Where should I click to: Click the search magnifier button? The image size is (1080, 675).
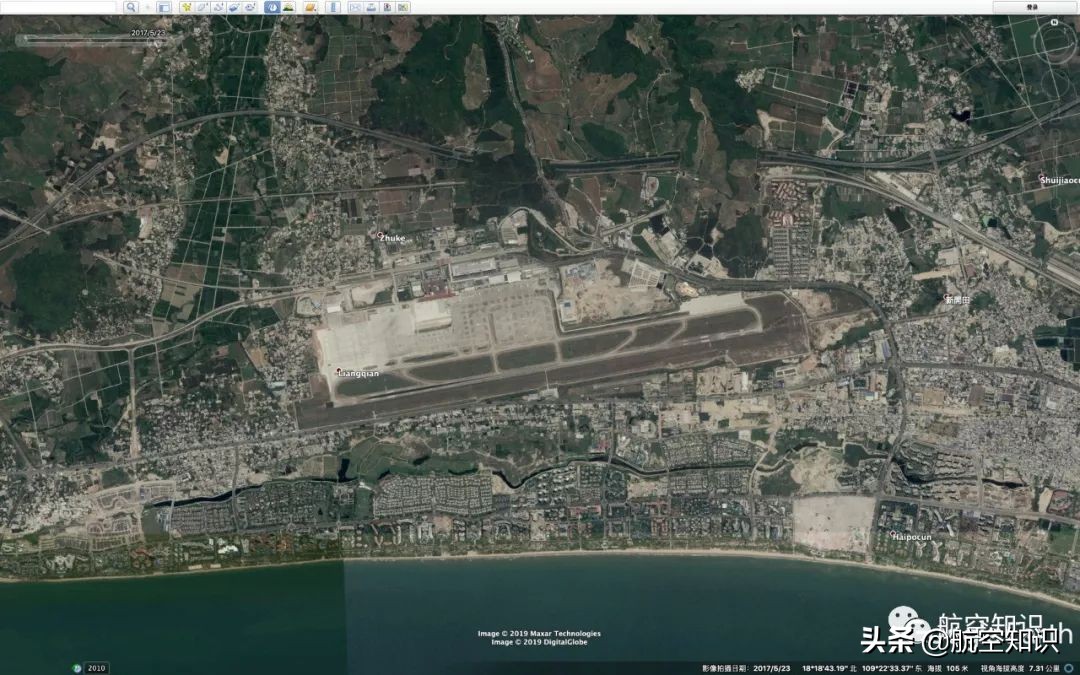pos(131,7)
